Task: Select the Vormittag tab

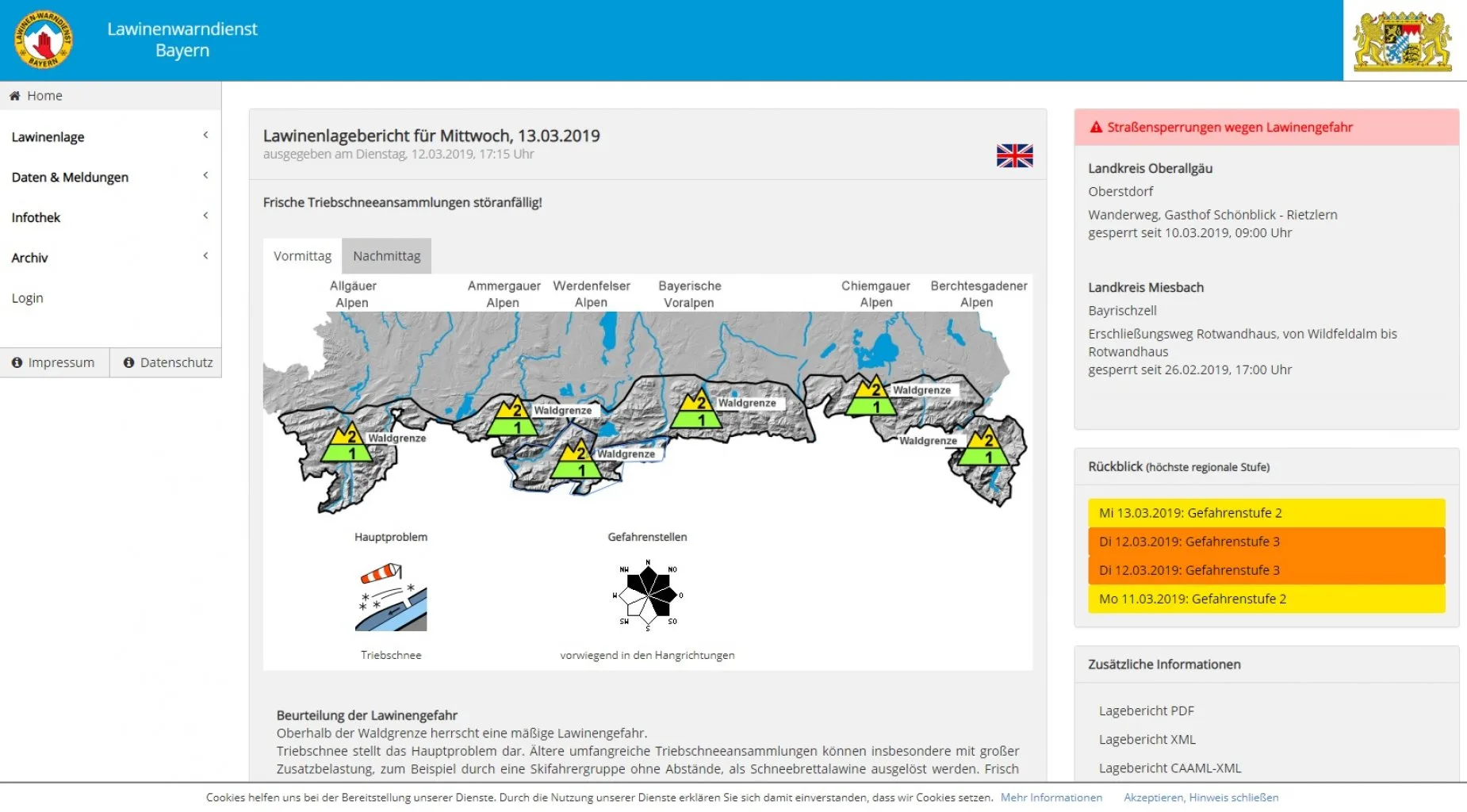Action: 302,256
